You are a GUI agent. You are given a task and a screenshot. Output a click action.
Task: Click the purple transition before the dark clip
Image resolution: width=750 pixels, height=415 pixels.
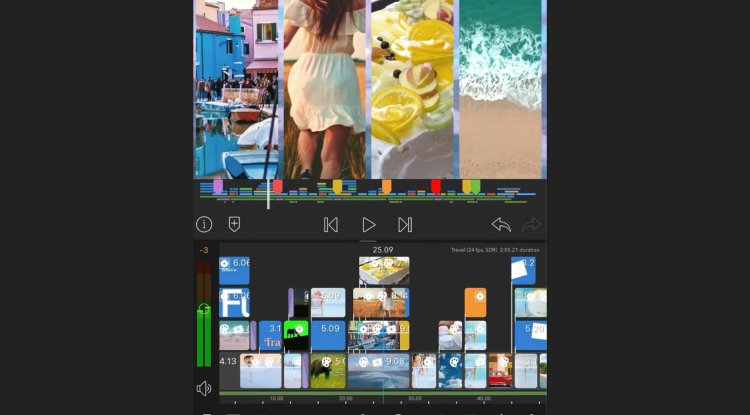[x=291, y=303]
